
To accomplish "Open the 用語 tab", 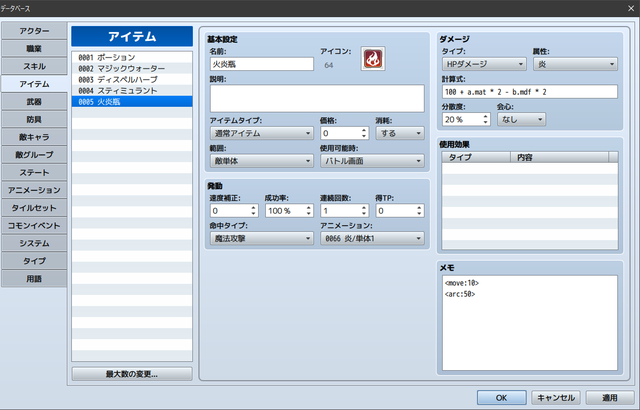I will coord(34,279).
